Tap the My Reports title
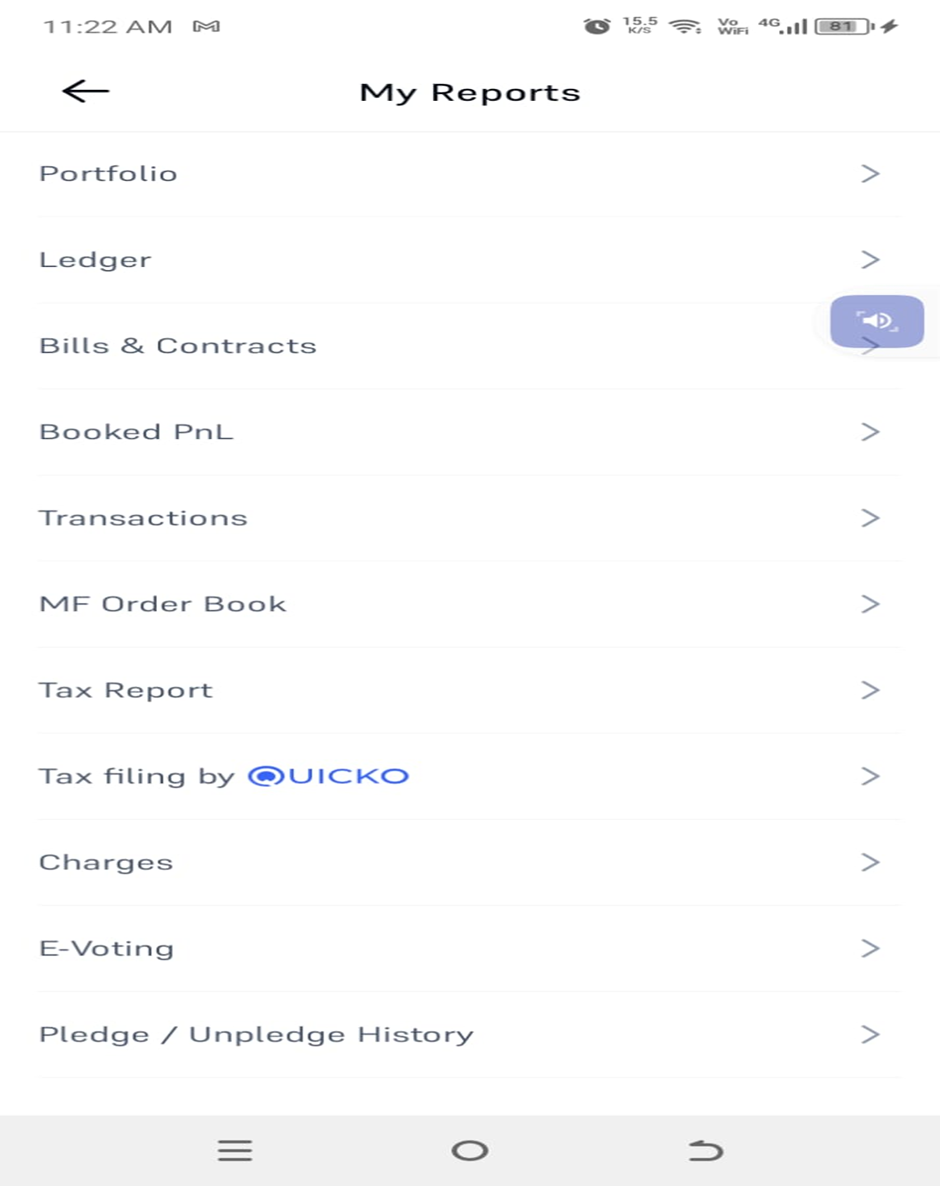This screenshot has height=1186, width=940. (470, 93)
